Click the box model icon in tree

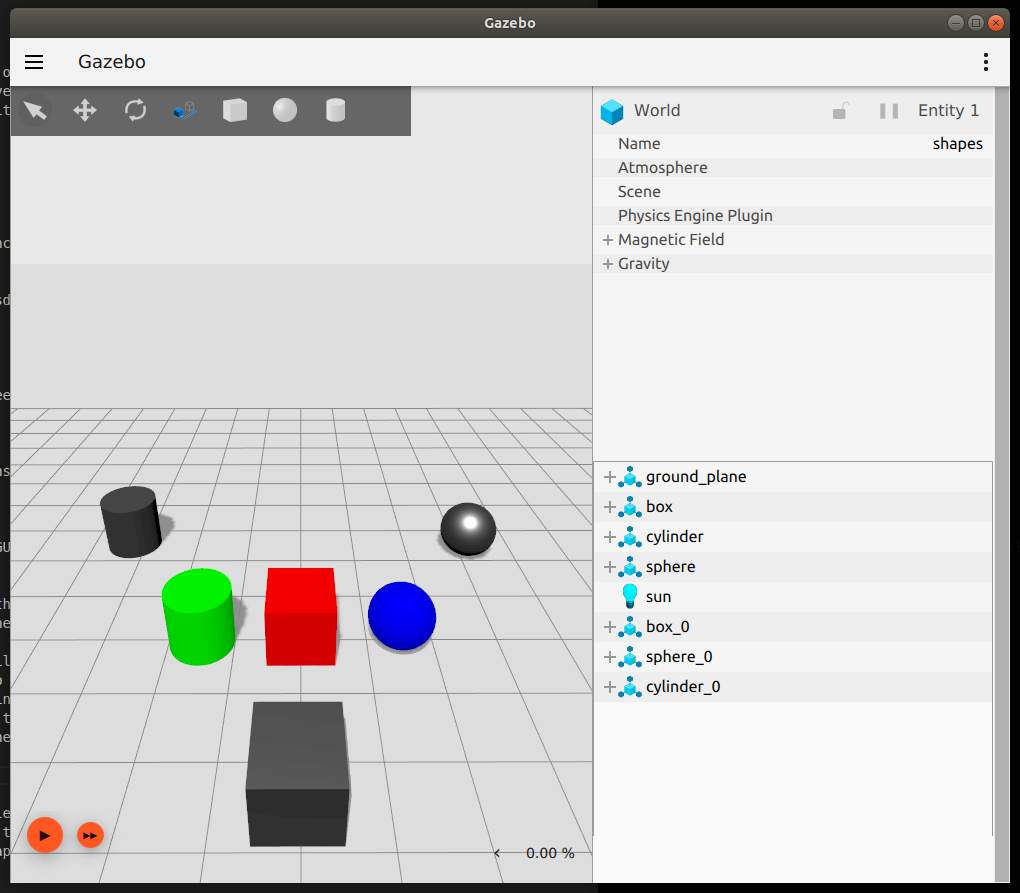point(630,507)
